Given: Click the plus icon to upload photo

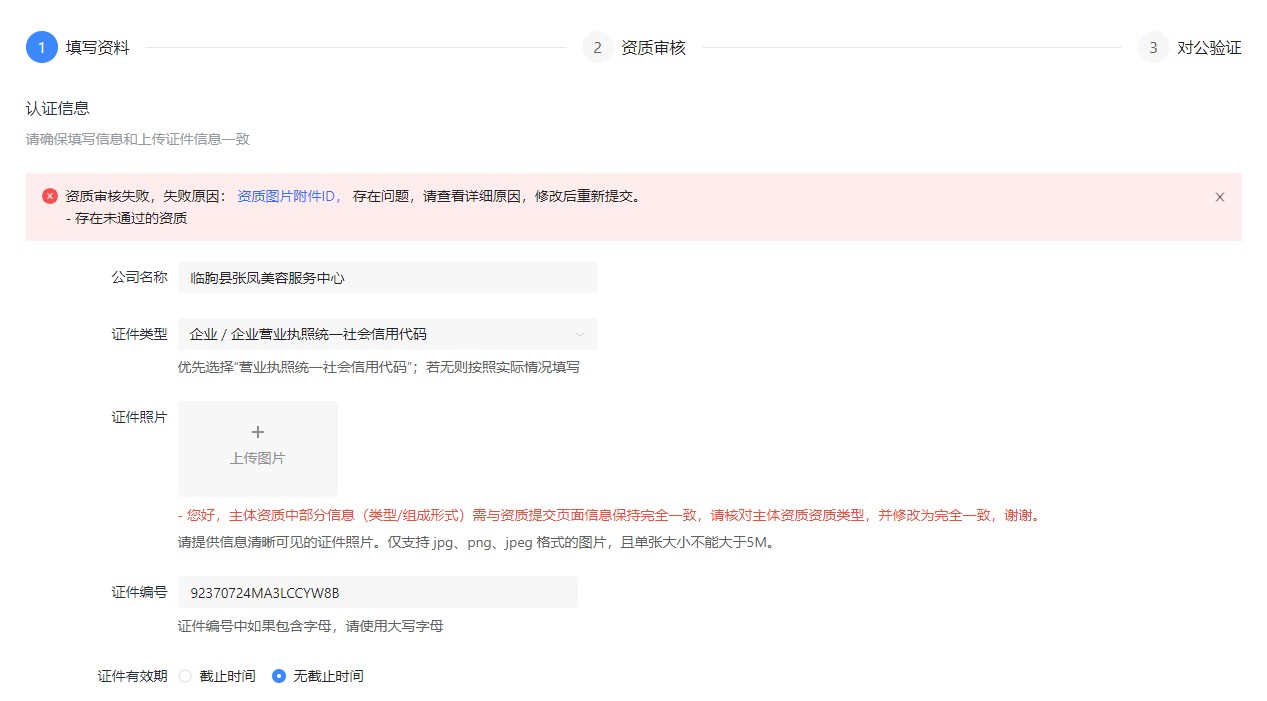Looking at the screenshot, I should [x=258, y=432].
